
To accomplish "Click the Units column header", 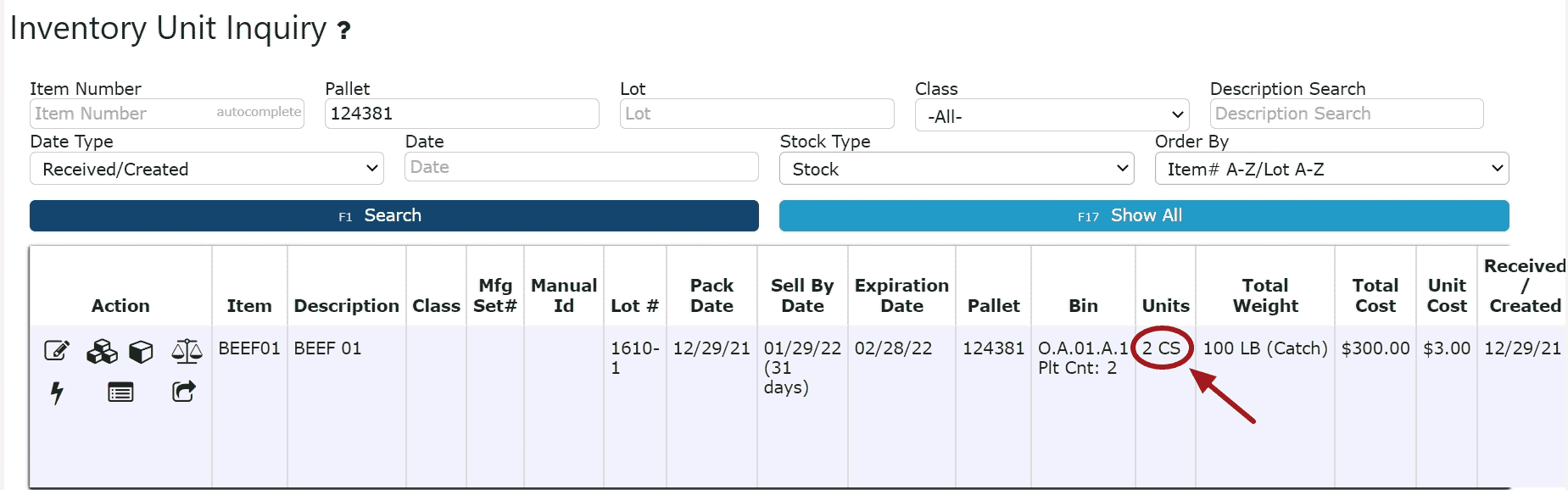I will point(1165,306).
